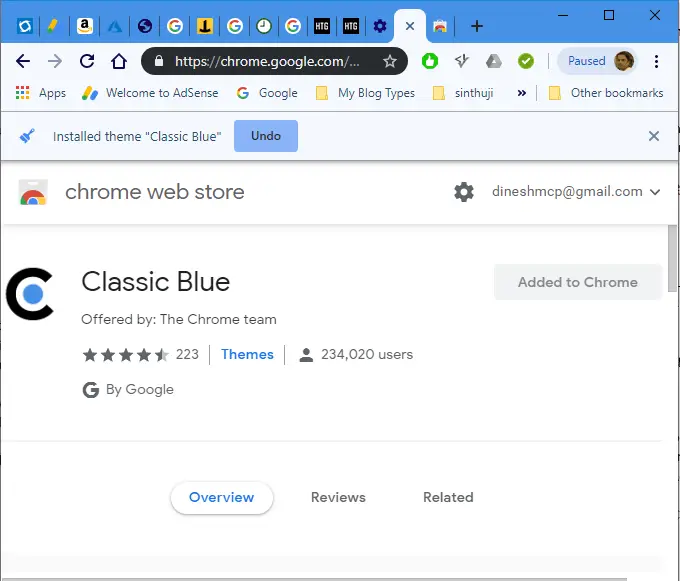View site security lock info
Screen dimensions: 680x581
(x=159, y=61)
